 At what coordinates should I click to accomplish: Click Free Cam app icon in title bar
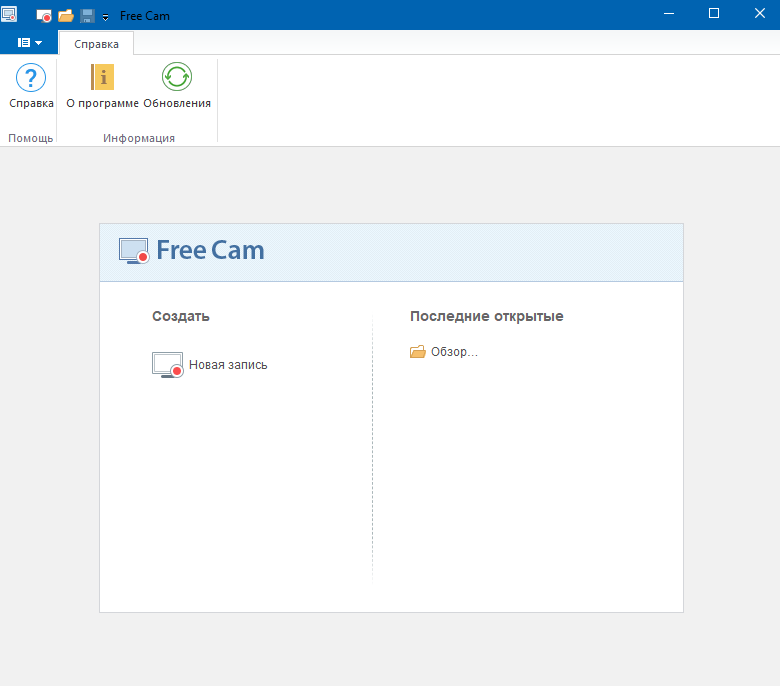click(x=9, y=14)
